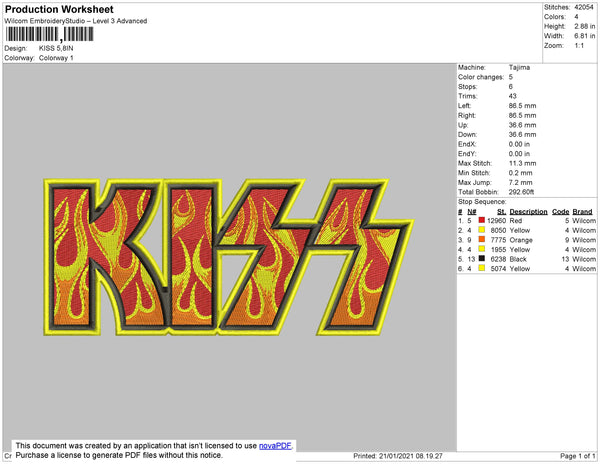Pick the yellow swatch with 5074 stitches
The height and width of the screenshot is (464, 600).
[x=481, y=268]
